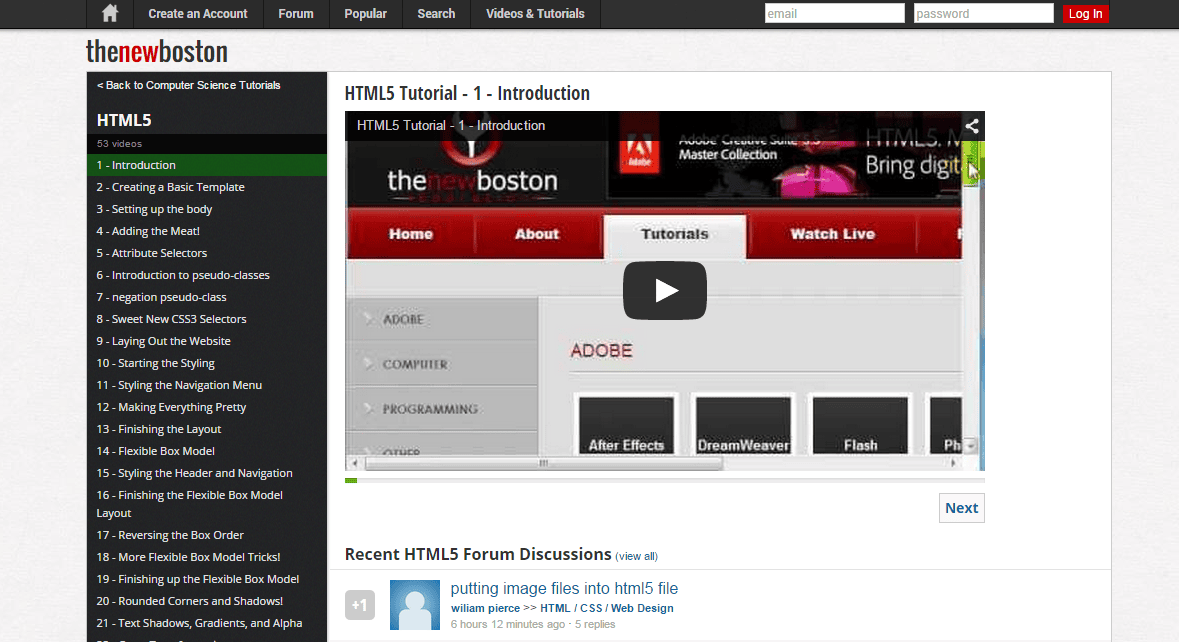
Task: Open 'putting image files into html5 file' thread
Action: point(564,589)
